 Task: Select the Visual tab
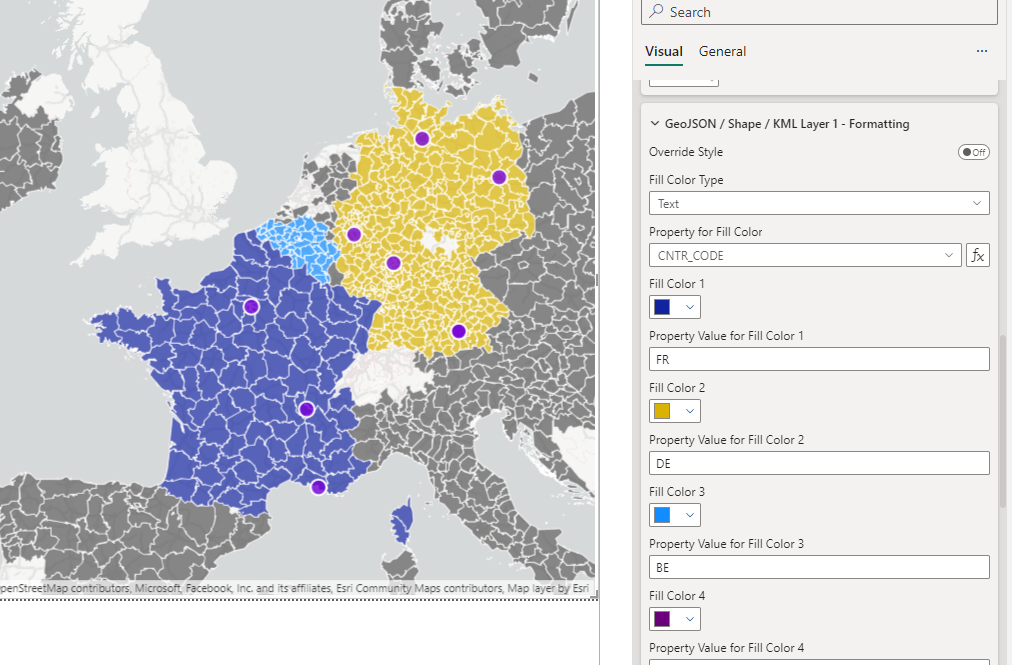(664, 51)
